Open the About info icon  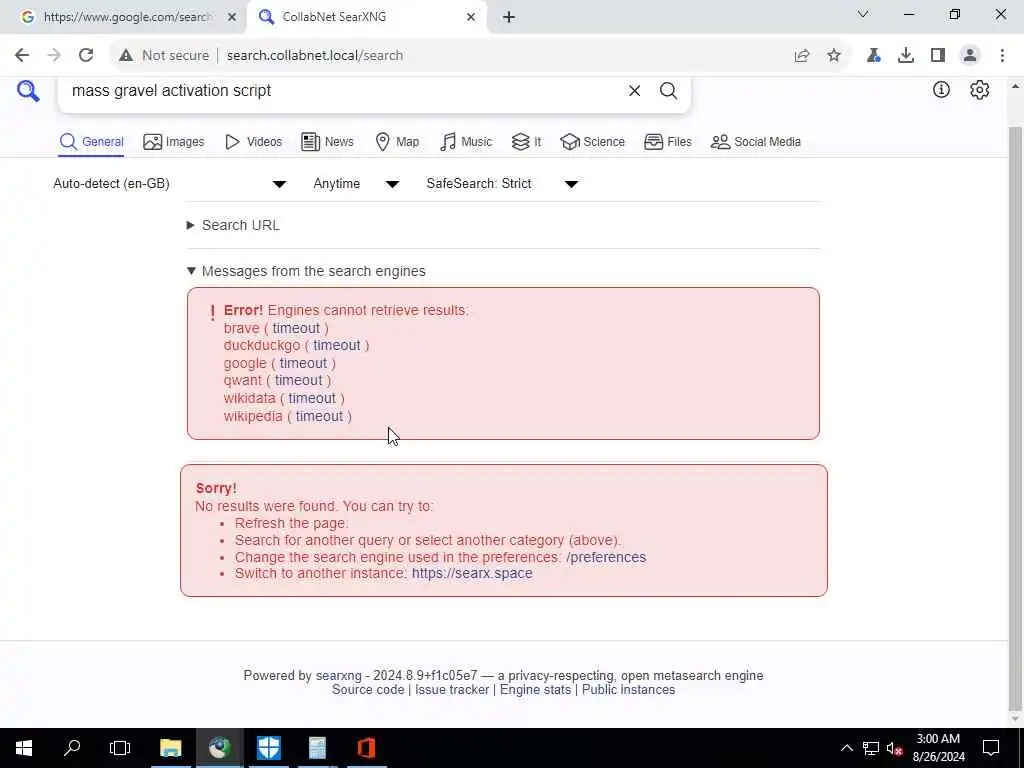click(941, 89)
